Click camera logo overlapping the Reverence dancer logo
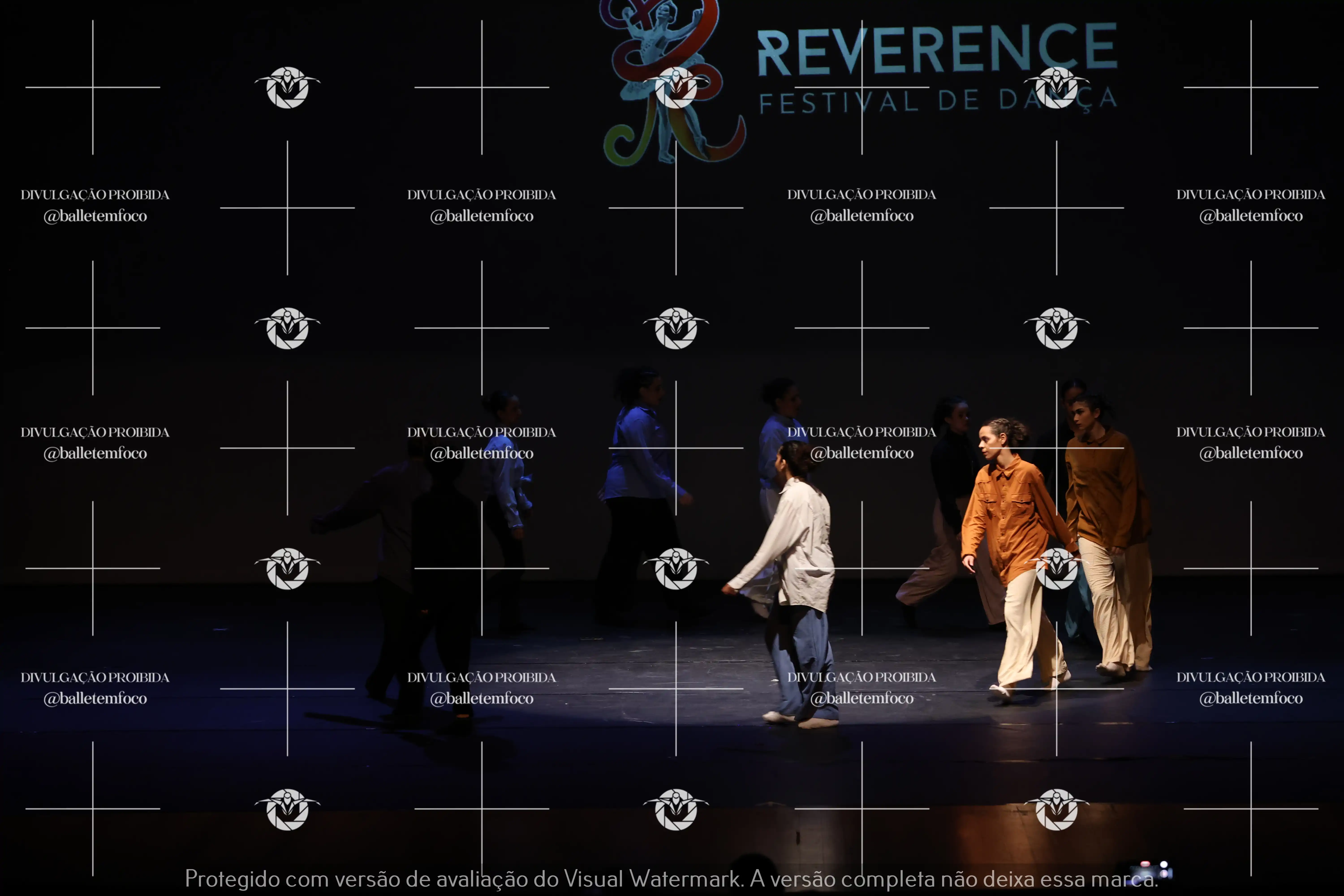This screenshot has width=1344, height=896. [676, 87]
